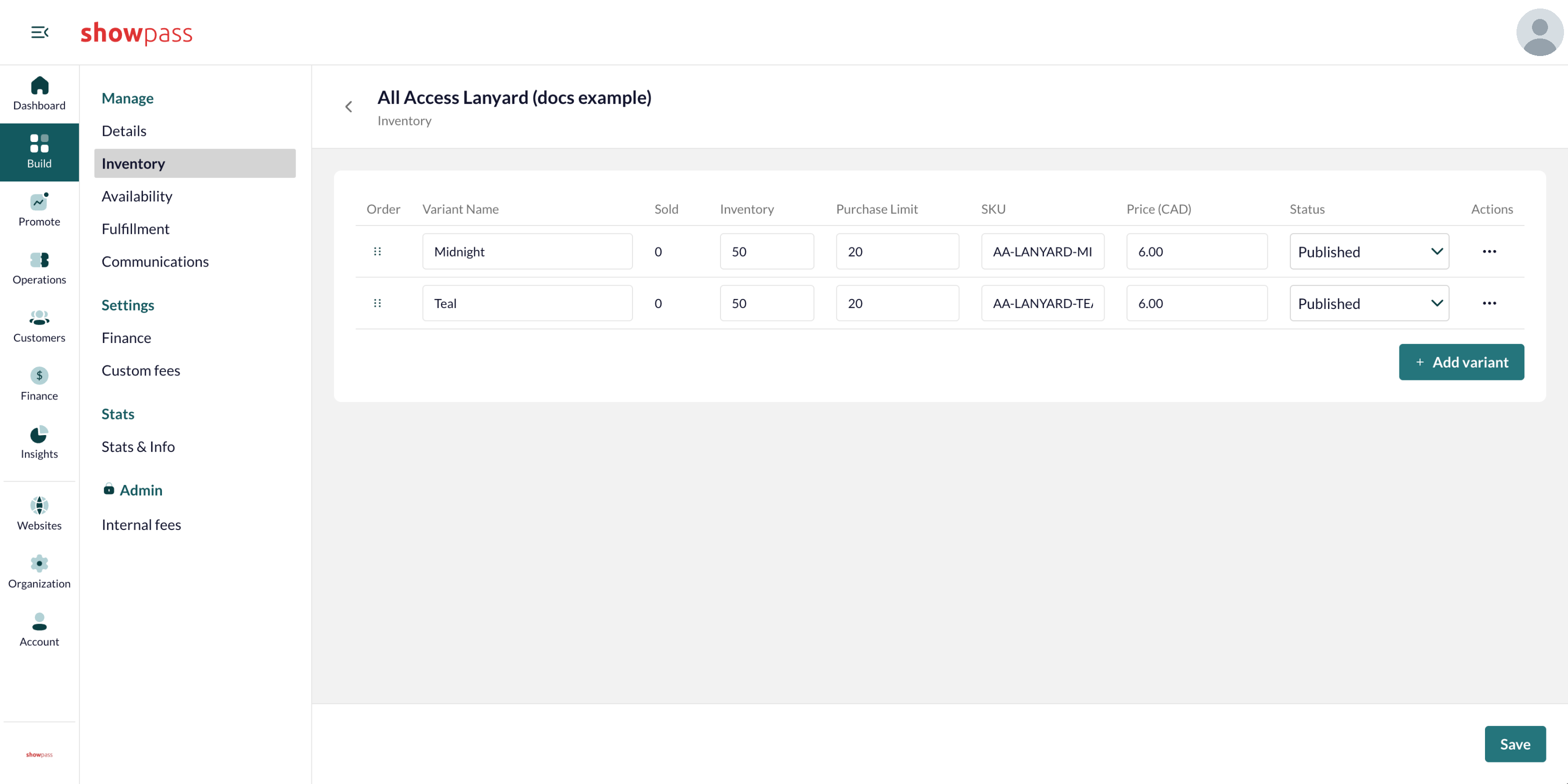This screenshot has width=1568, height=784.
Task: Open the Stats & Info menu item
Action: point(195,447)
